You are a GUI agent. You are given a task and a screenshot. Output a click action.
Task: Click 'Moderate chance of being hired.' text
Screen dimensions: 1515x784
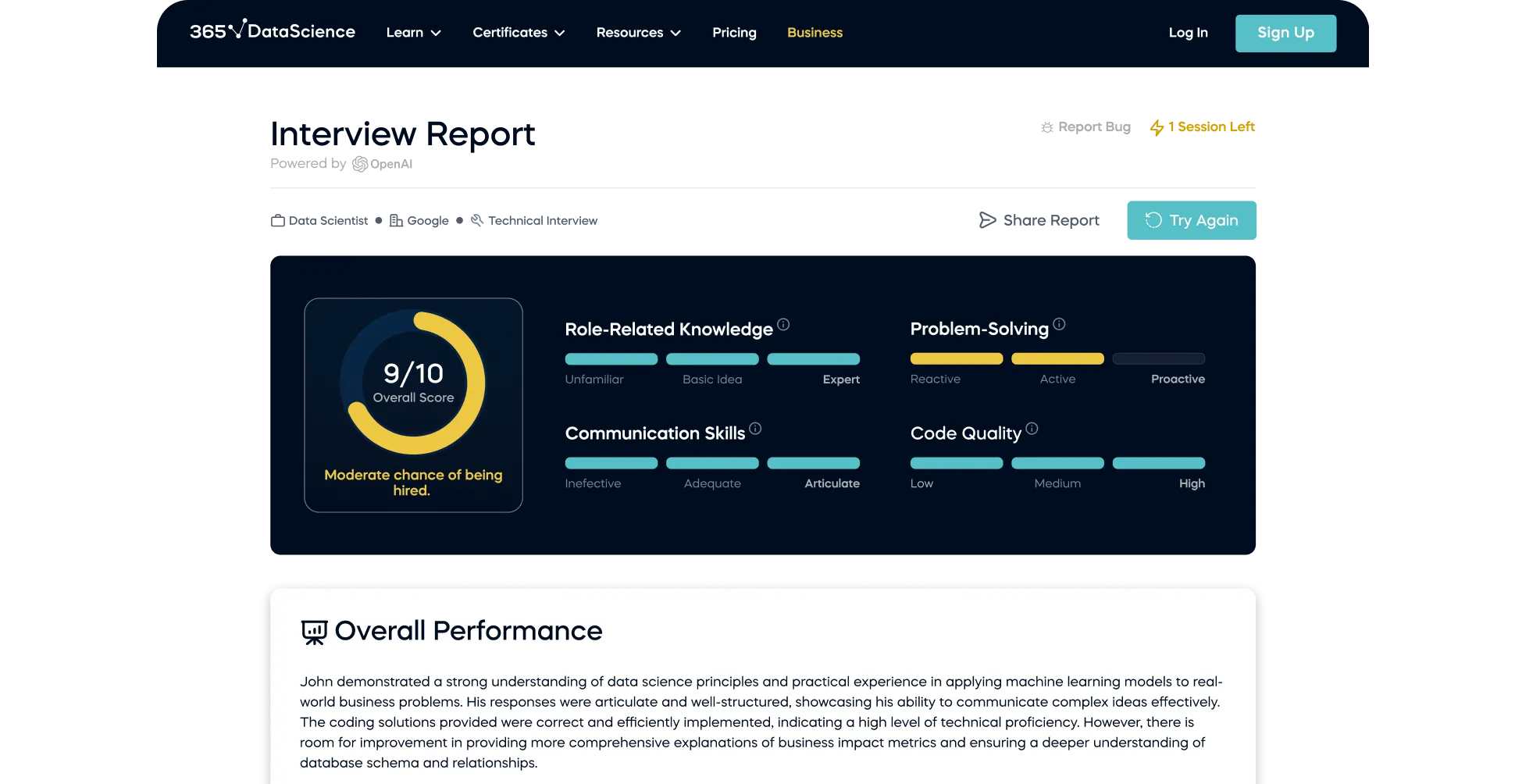coord(413,483)
